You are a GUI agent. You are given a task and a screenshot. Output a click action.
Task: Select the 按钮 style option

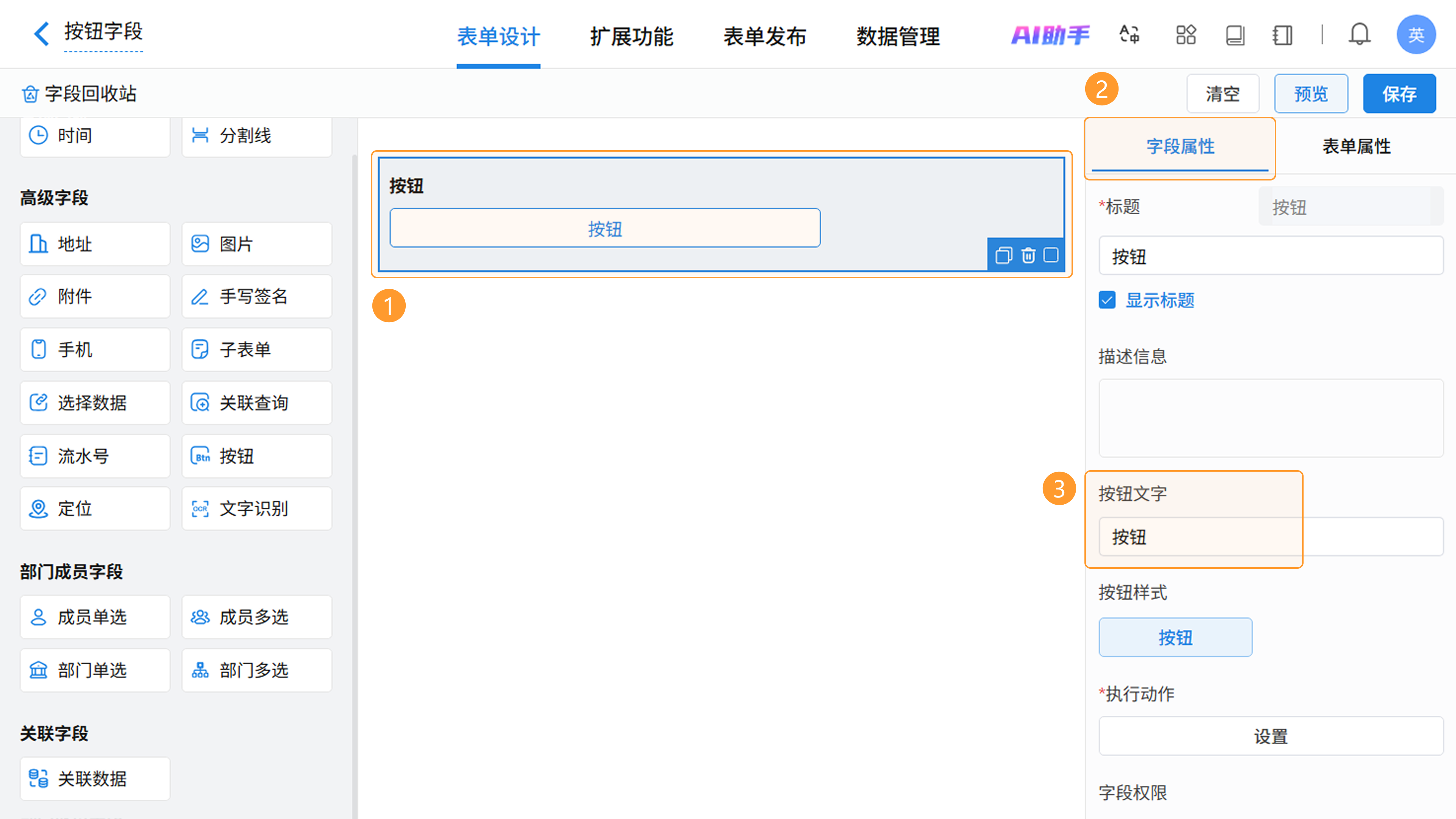coord(1175,637)
